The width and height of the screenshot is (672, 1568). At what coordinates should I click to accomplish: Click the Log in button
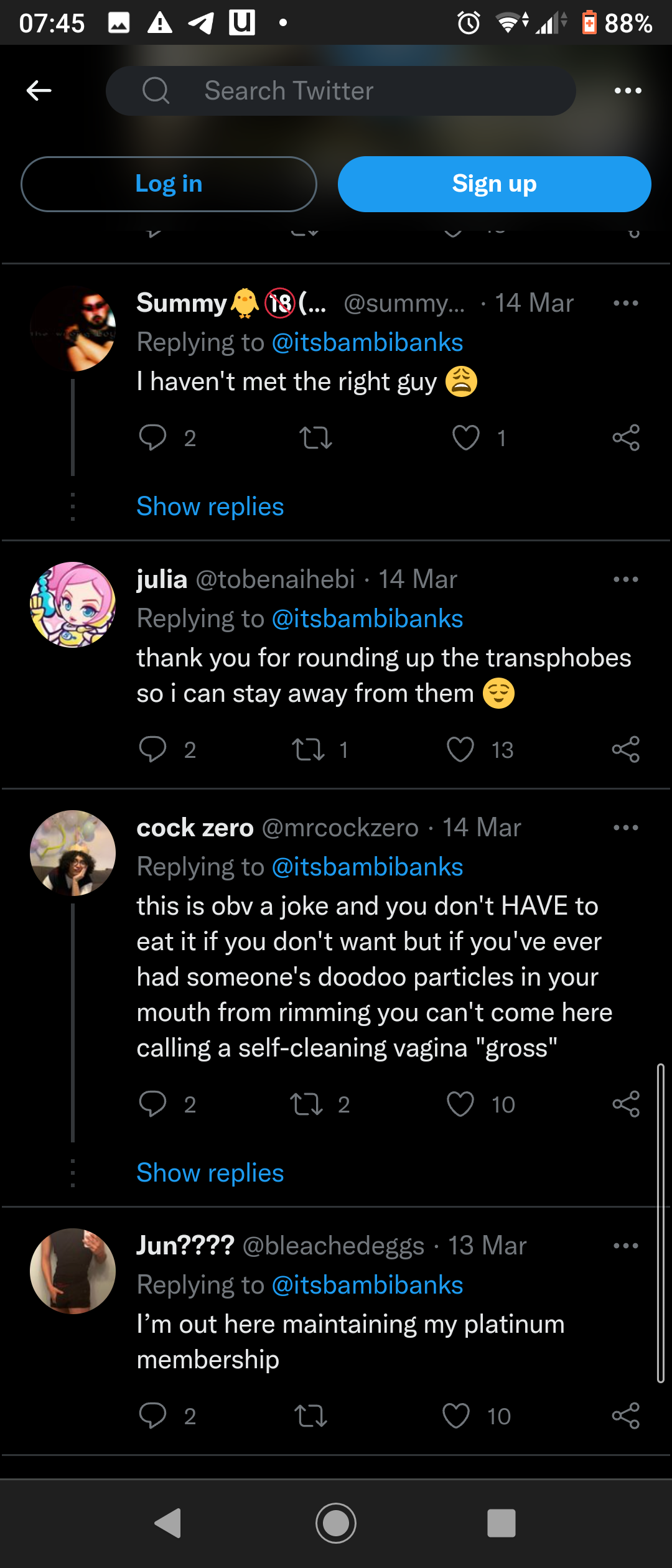point(169,184)
